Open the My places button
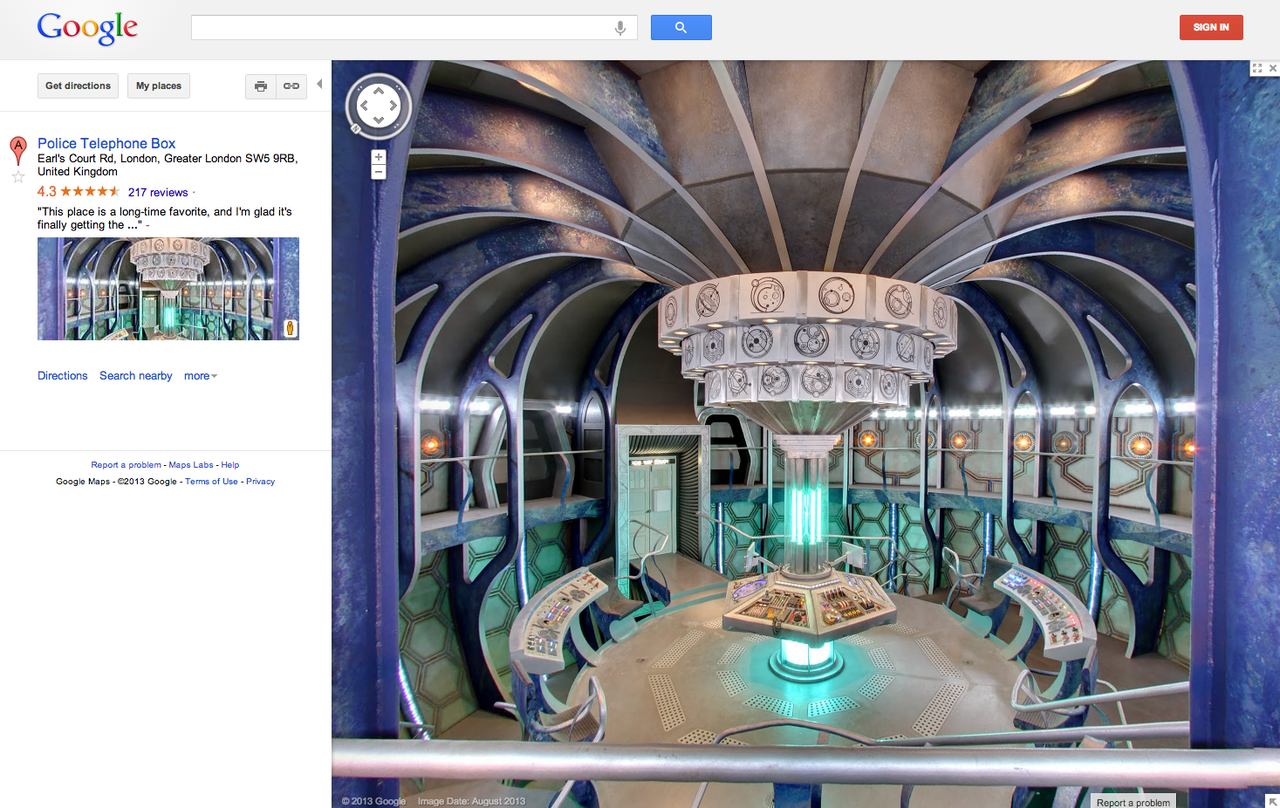This screenshot has width=1280, height=808. pyautogui.click(x=159, y=86)
